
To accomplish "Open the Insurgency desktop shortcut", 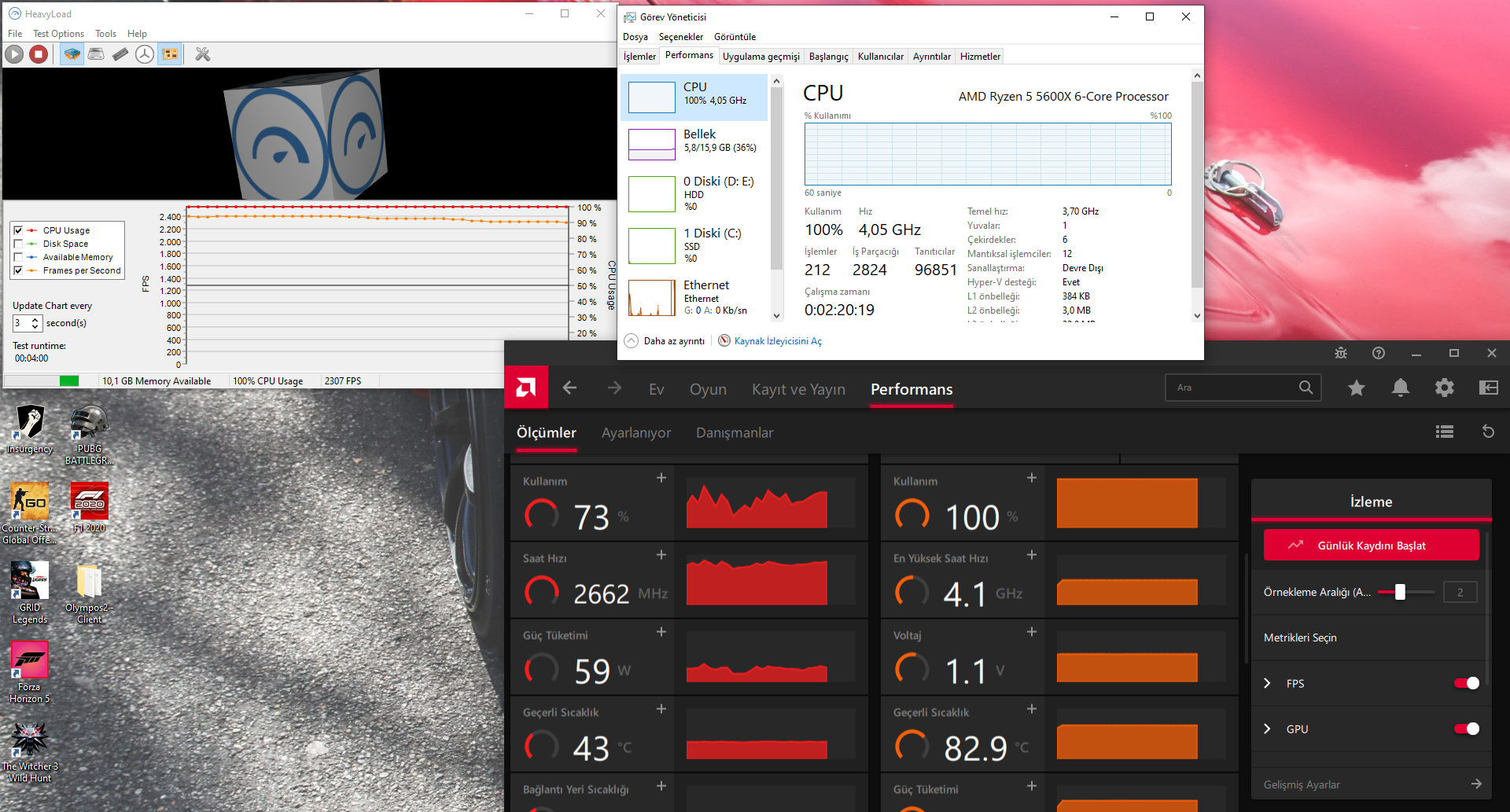I will point(30,430).
